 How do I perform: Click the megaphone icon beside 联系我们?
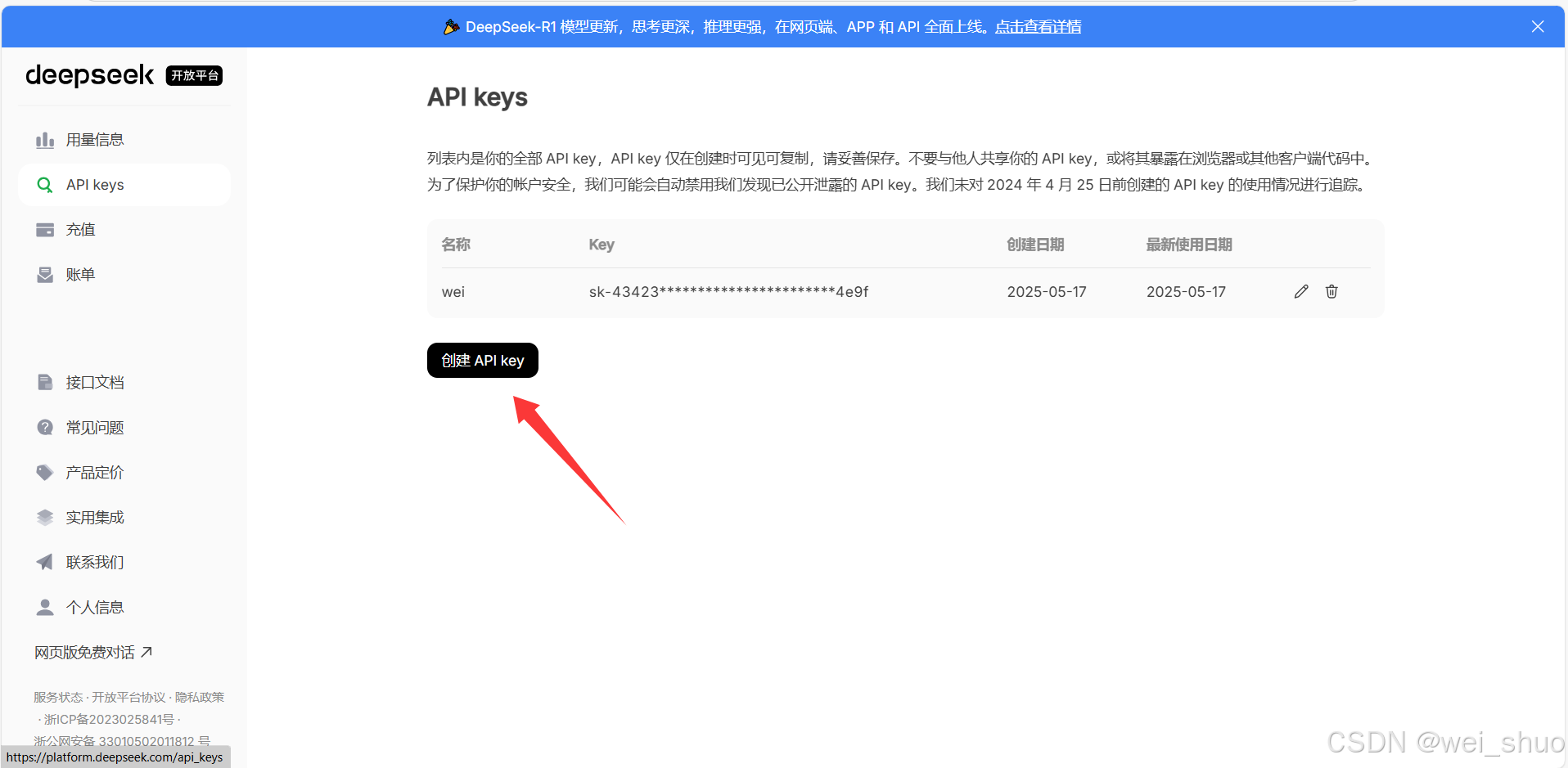[x=45, y=562]
